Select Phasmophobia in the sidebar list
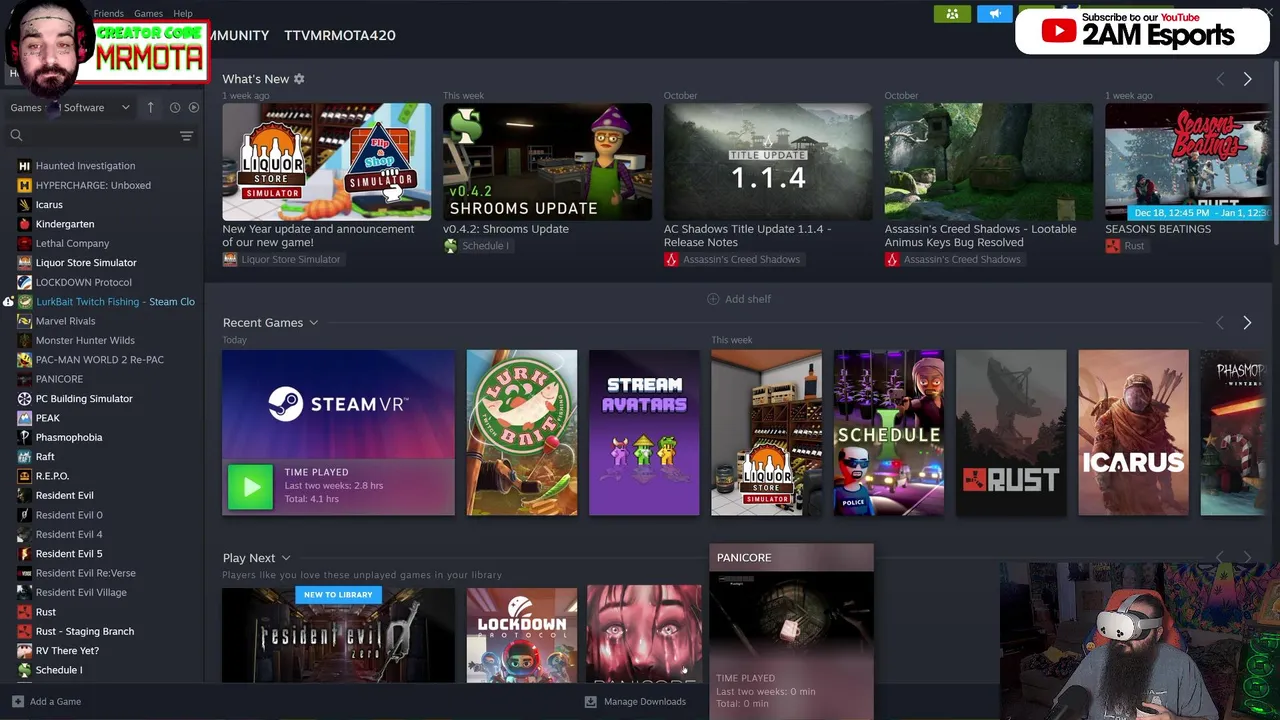This screenshot has height=720, width=1280. pos(68,437)
